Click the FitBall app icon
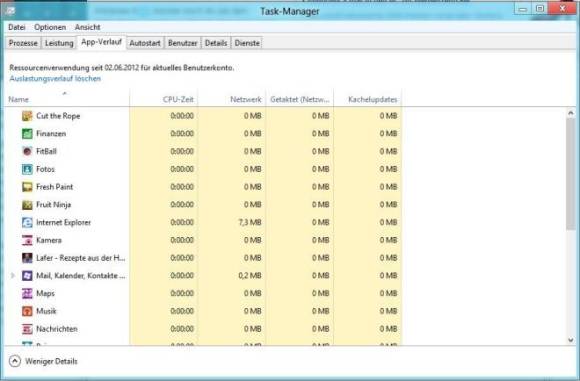The width and height of the screenshot is (580, 381). click(x=27, y=151)
